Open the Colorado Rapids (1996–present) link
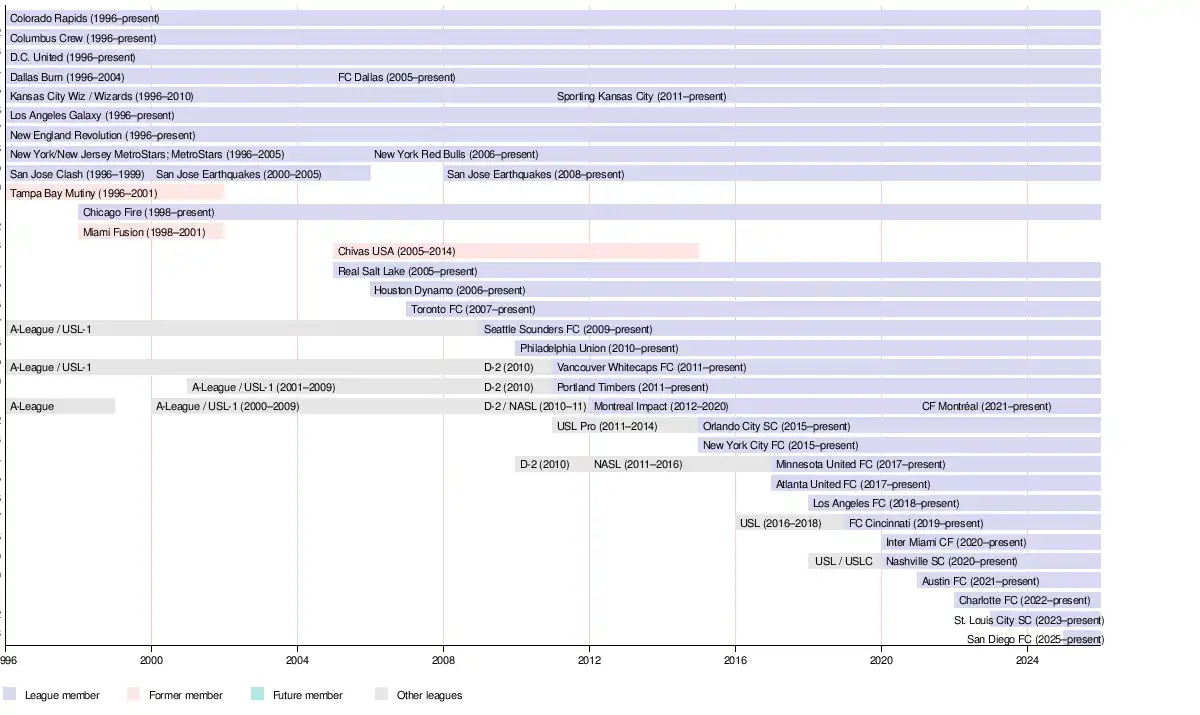 coord(84,18)
